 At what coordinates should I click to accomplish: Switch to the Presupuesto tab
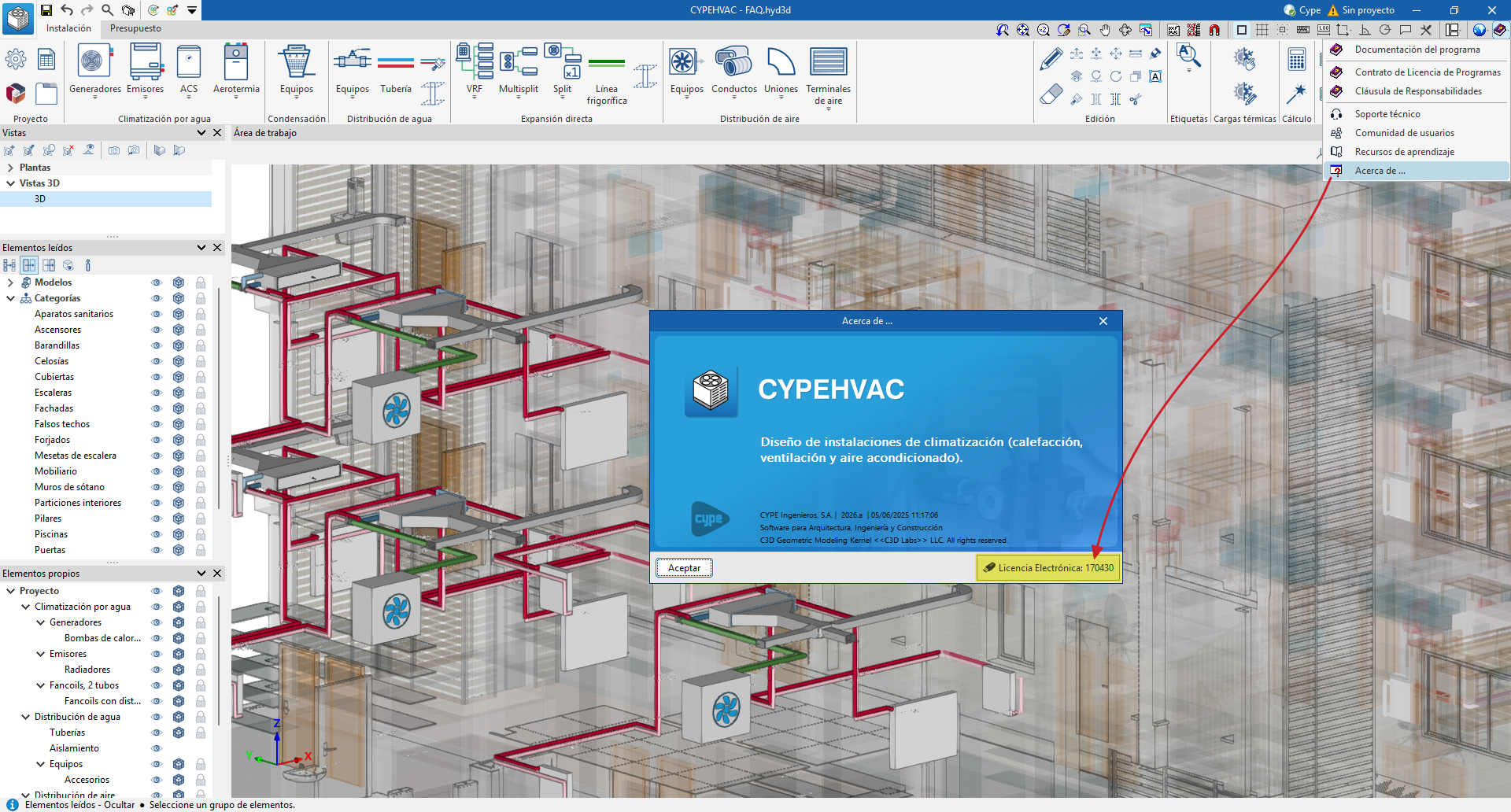(x=135, y=28)
